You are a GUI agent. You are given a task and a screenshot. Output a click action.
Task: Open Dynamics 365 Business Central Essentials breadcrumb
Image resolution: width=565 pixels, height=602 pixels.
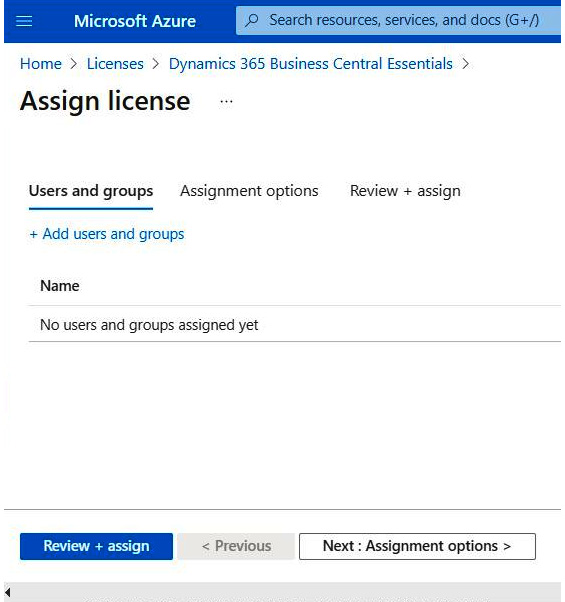click(311, 64)
